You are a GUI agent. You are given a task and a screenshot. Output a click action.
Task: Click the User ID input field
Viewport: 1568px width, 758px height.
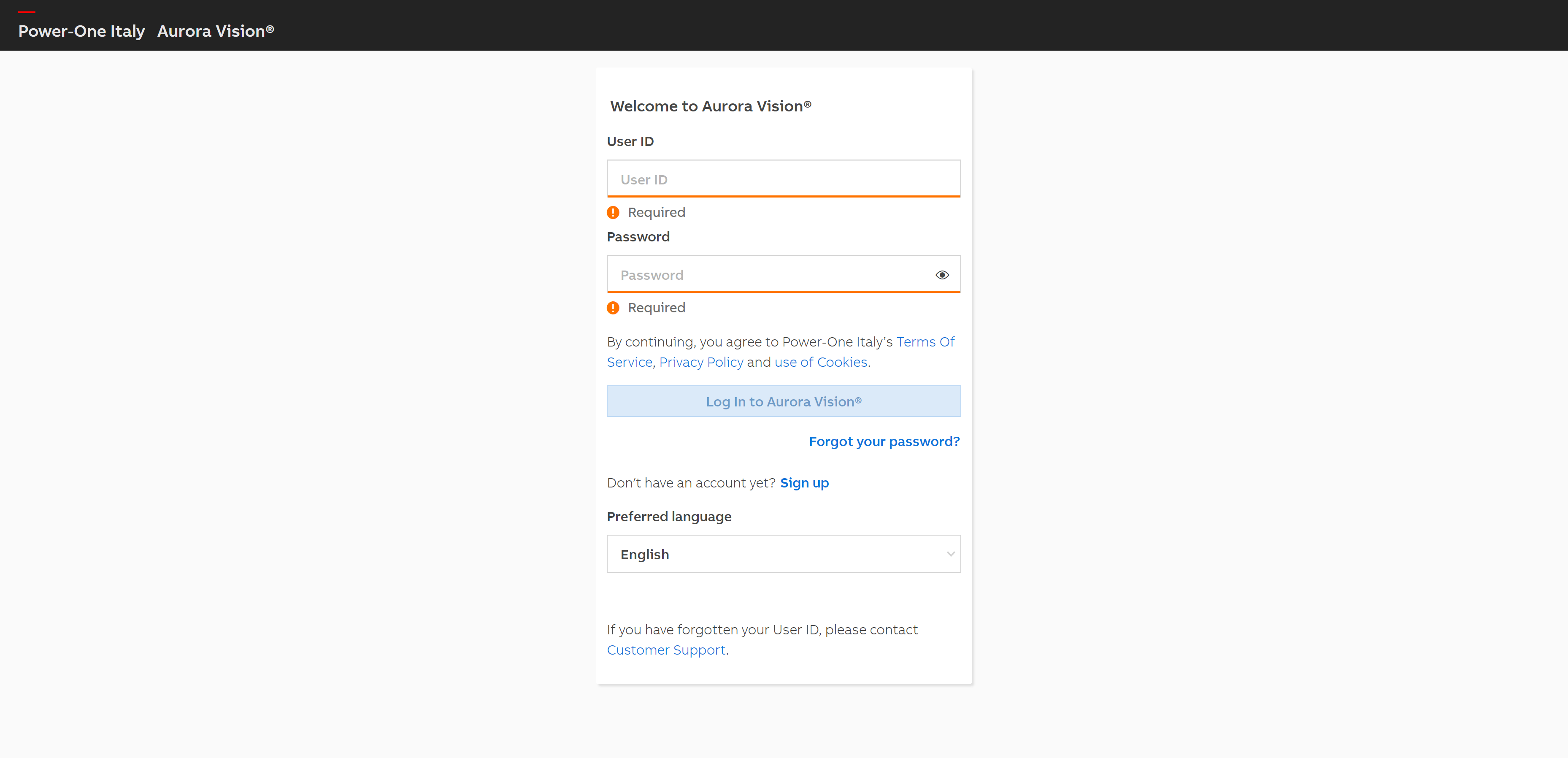[784, 179]
